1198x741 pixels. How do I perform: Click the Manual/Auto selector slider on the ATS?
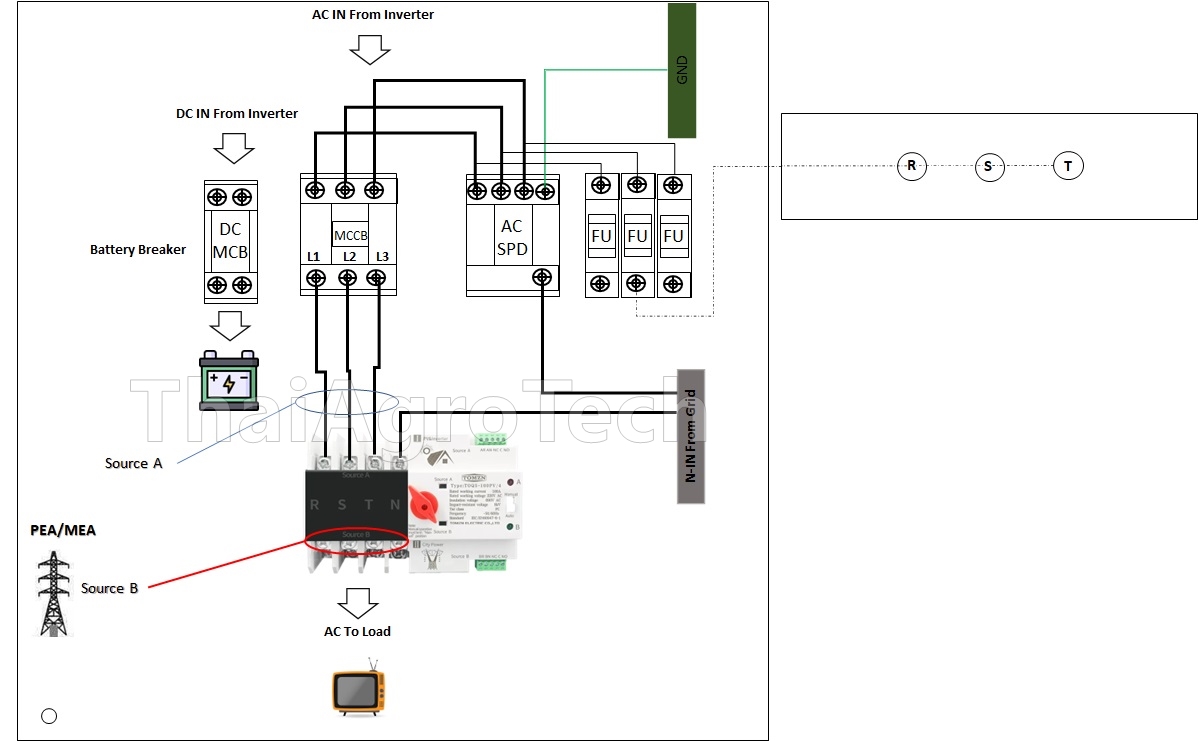511,504
